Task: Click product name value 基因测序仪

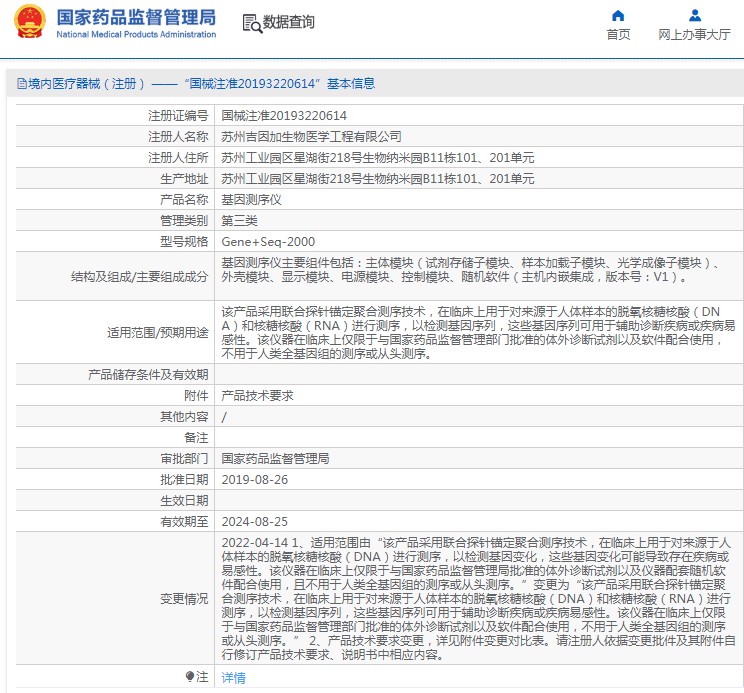Action: [251, 200]
